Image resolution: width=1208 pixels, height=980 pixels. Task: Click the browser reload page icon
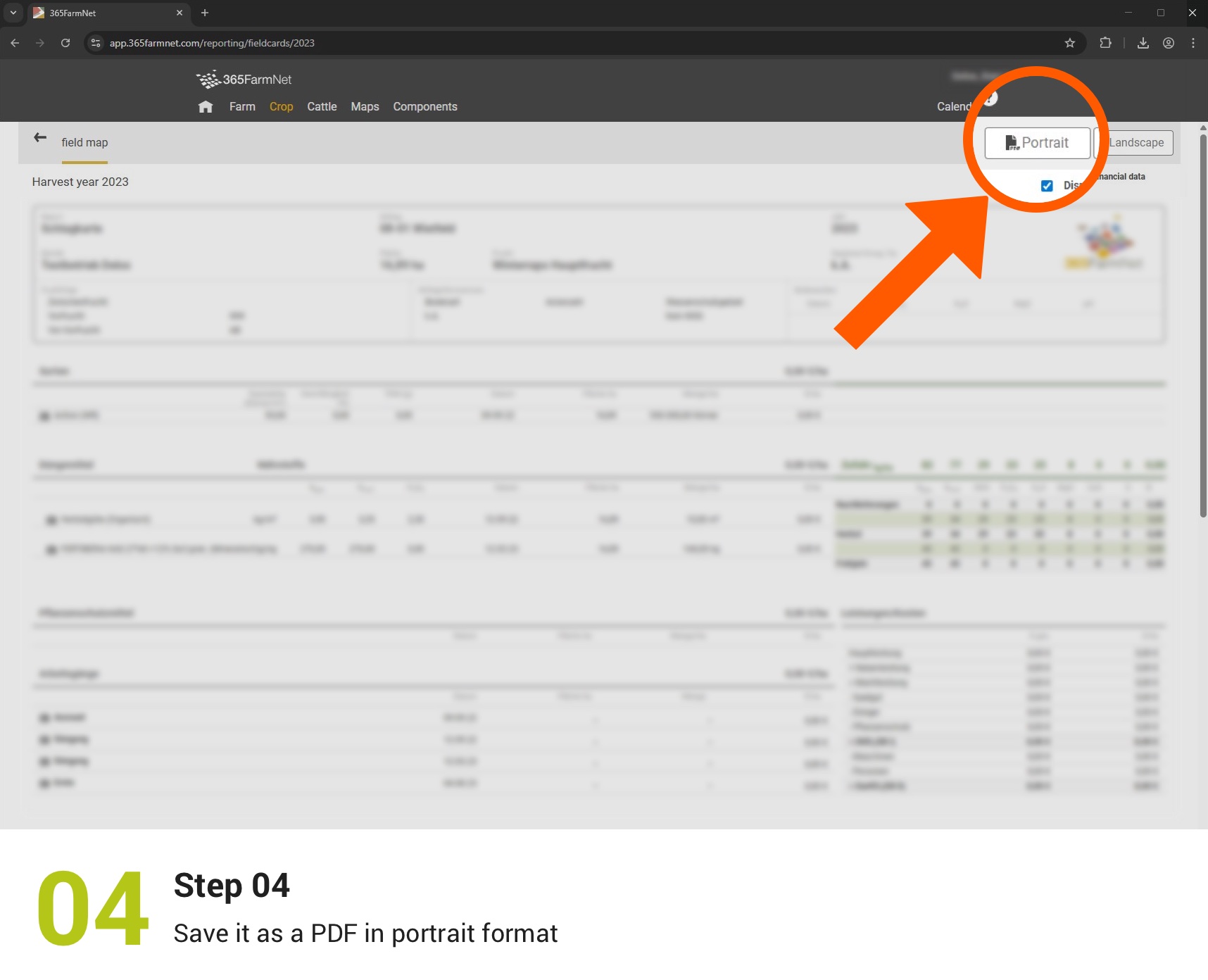(65, 43)
